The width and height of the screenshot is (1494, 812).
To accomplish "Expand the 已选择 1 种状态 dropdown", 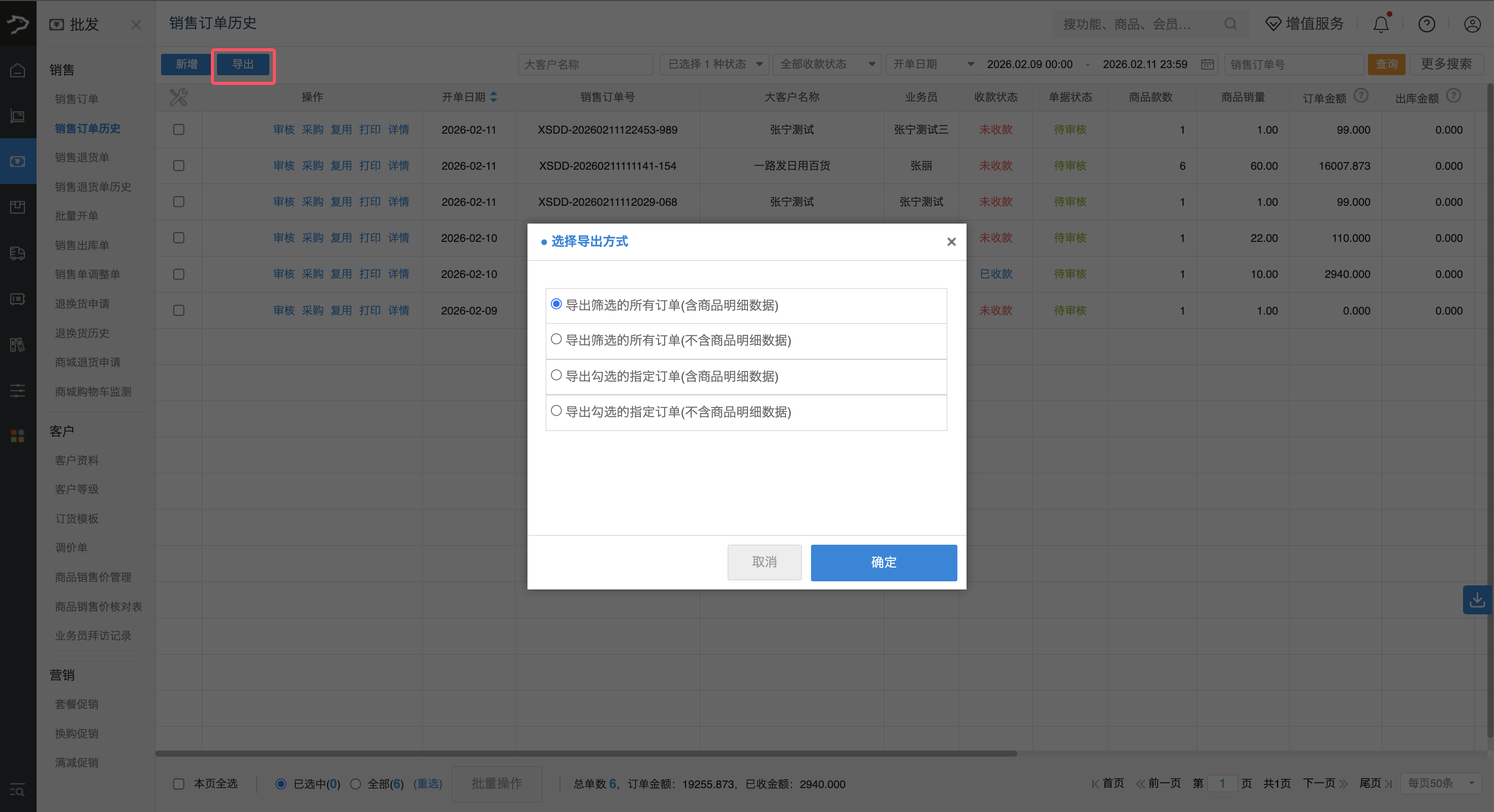I will [714, 65].
